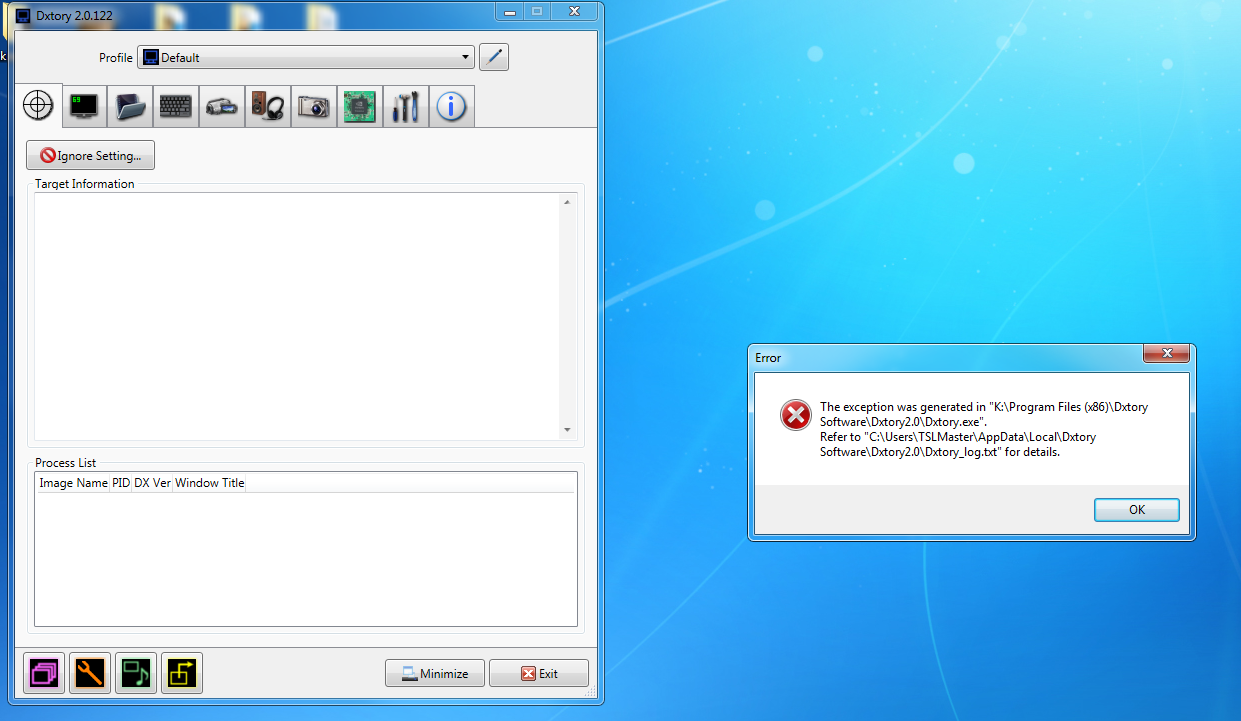This screenshot has width=1241, height=721.
Task: Click inside the Target Information text area
Action: [x=297, y=316]
